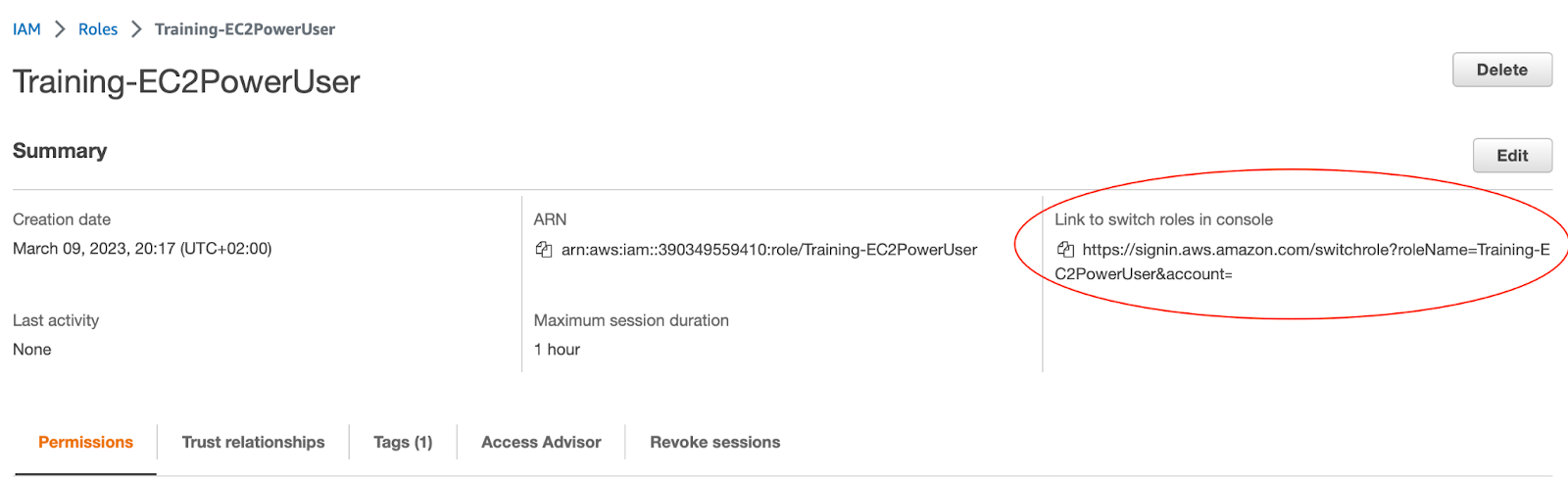The width and height of the screenshot is (1568, 477).
Task: View the Access Advisor tab
Action: 541,442
